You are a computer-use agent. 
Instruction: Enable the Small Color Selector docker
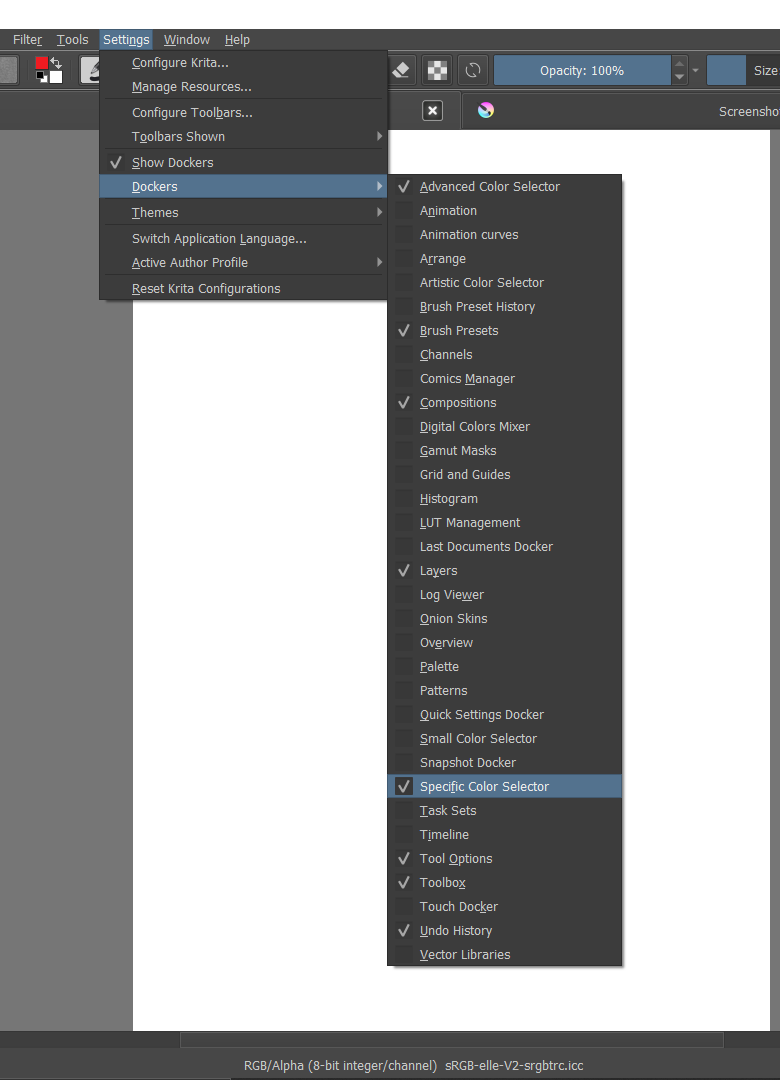(504, 738)
